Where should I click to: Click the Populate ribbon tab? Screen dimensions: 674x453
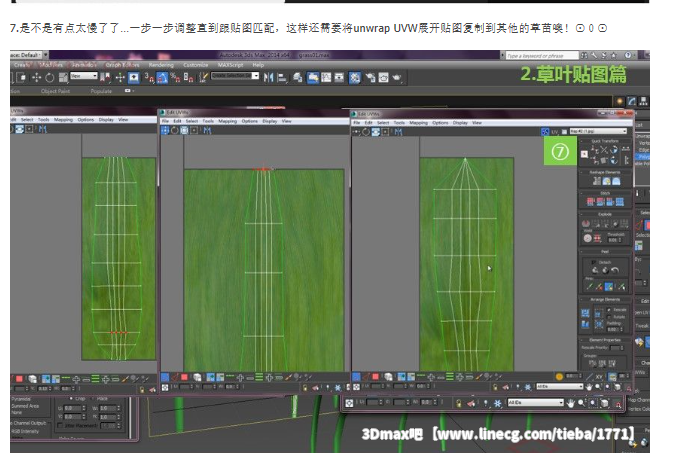click(x=101, y=91)
